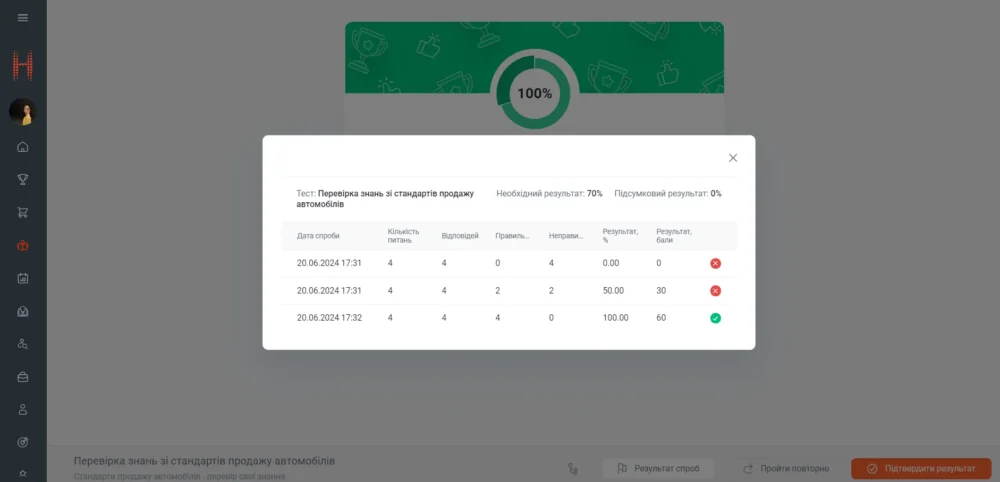Click the red failed icon in first attempt row
The height and width of the screenshot is (482, 1000).
point(715,263)
